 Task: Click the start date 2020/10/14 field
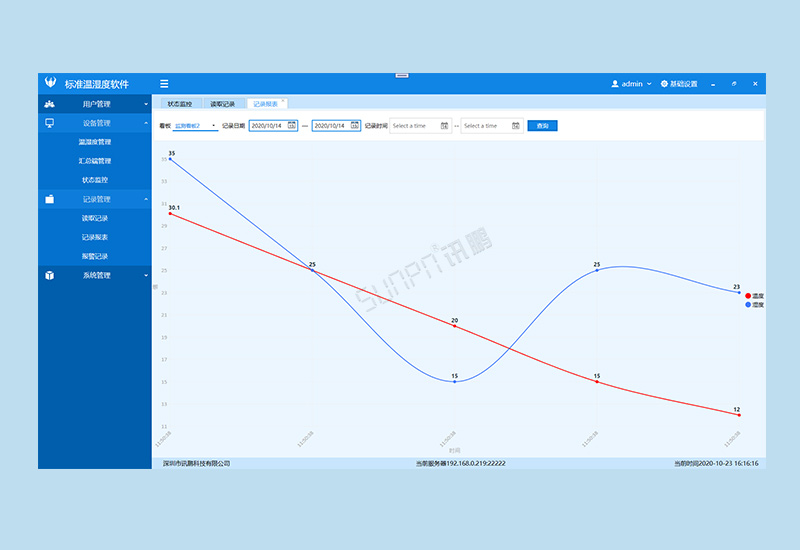pos(273,126)
